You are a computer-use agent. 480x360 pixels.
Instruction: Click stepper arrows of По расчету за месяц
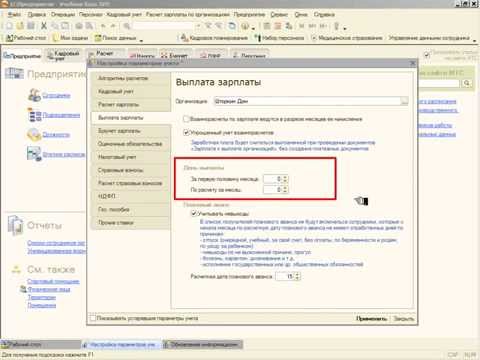285,190
